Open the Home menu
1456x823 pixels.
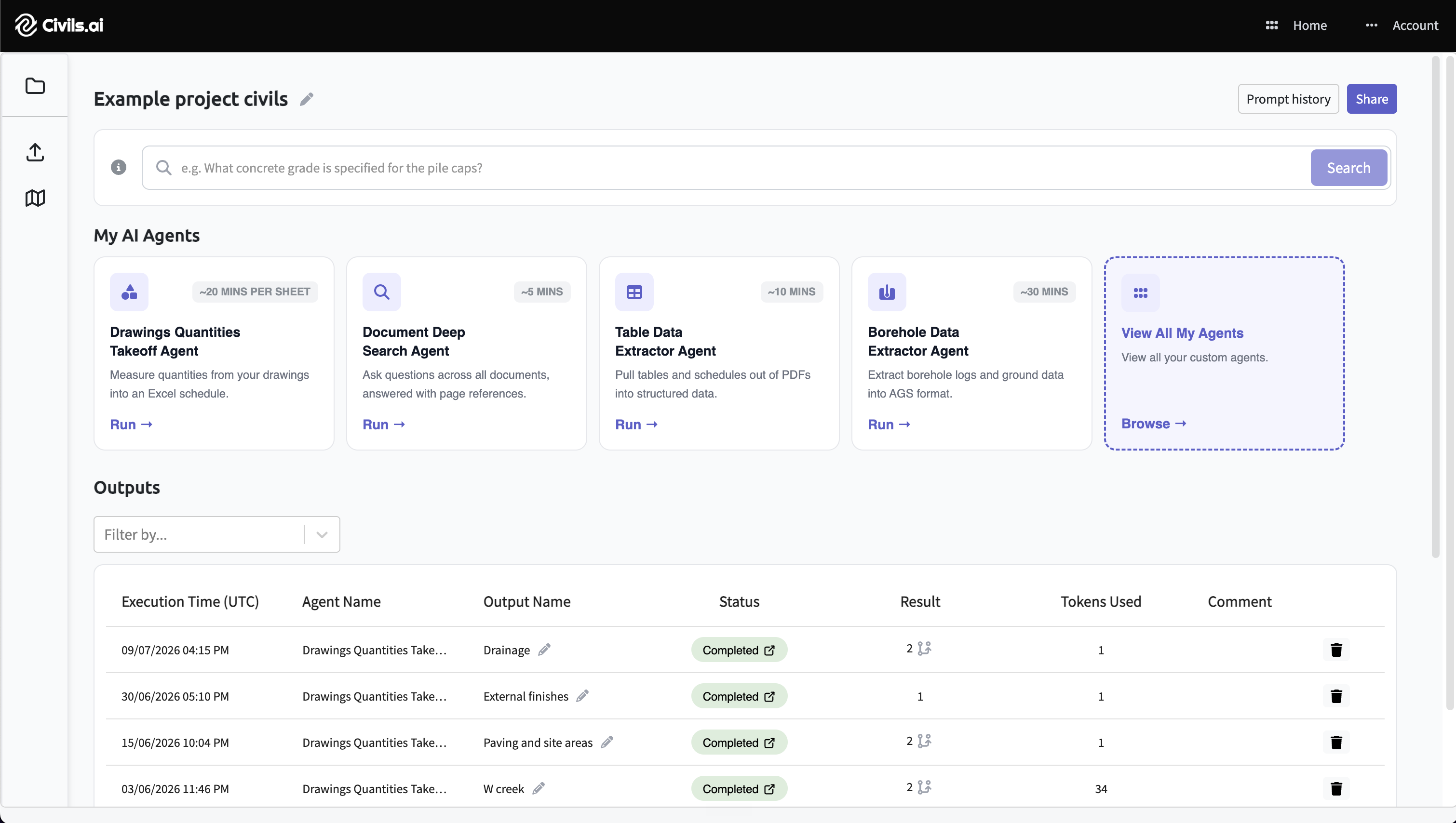1309,25
